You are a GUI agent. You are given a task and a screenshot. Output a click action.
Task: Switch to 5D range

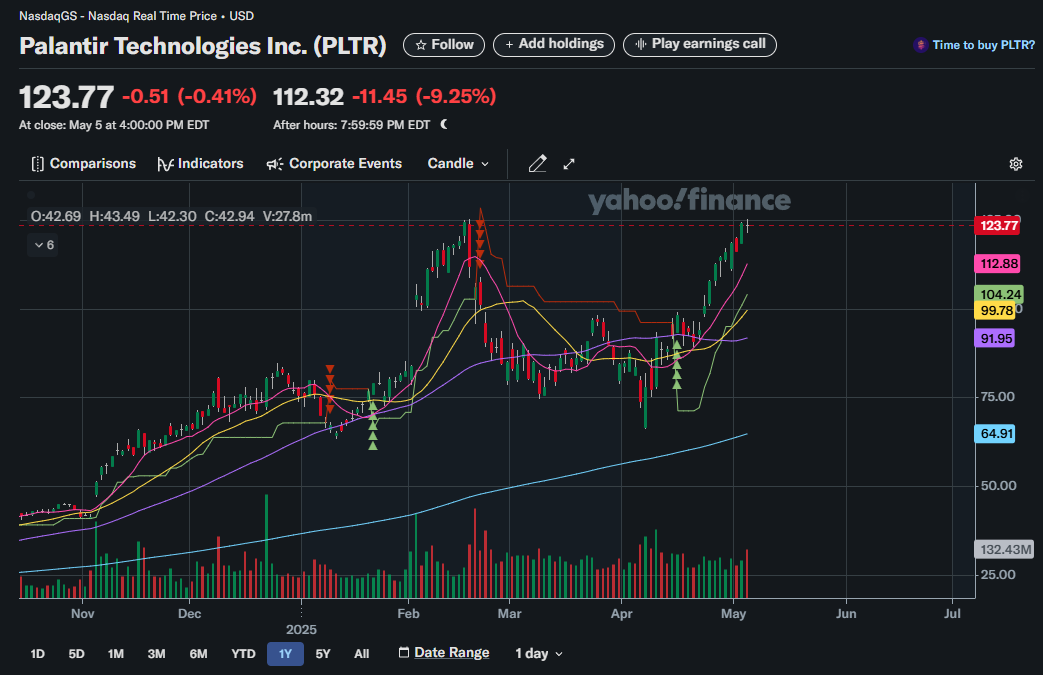click(x=76, y=654)
